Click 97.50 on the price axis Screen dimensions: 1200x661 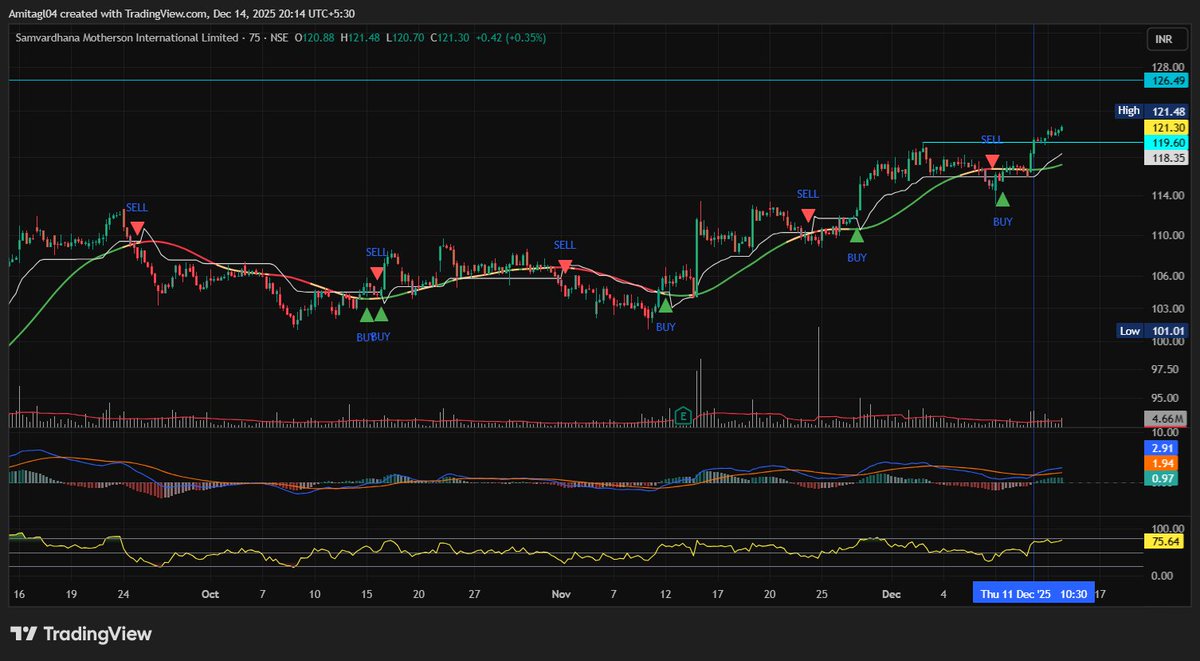(1166, 370)
